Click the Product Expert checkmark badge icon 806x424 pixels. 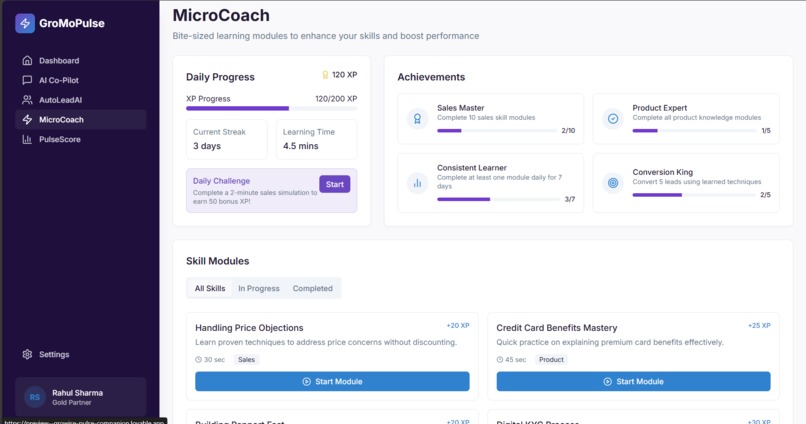(613, 119)
